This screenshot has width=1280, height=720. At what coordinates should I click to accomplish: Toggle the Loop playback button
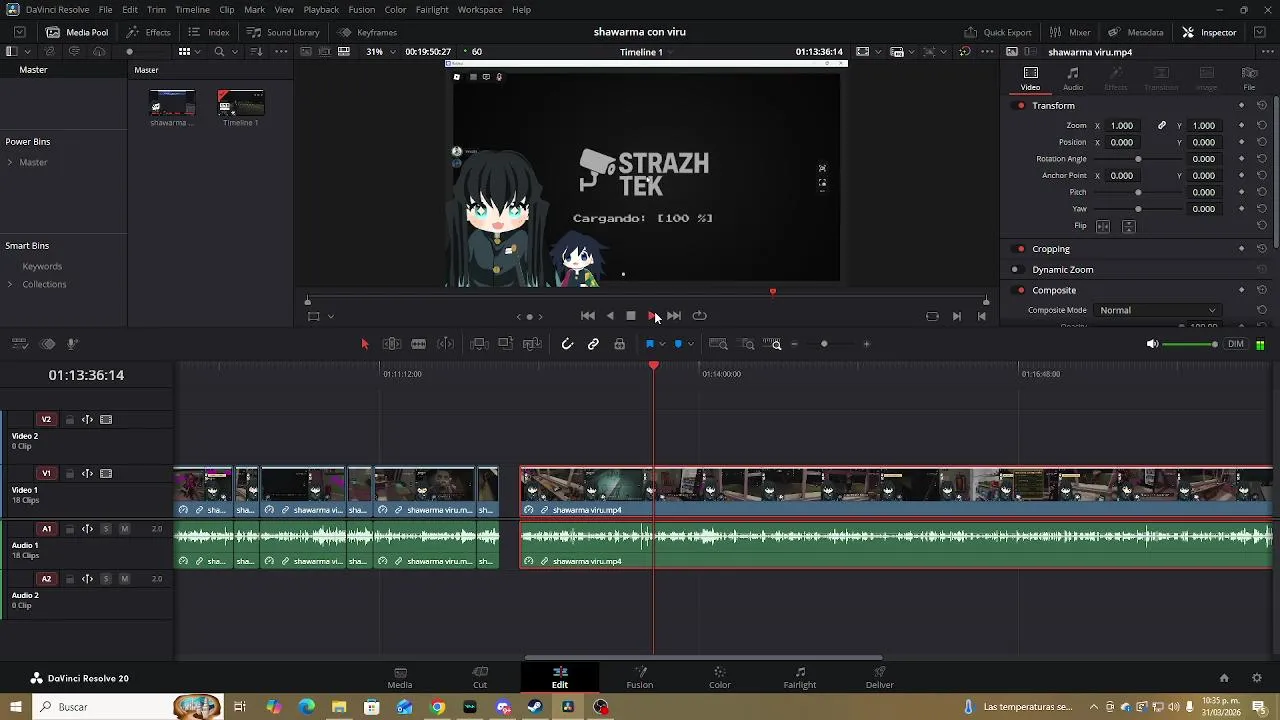click(700, 316)
